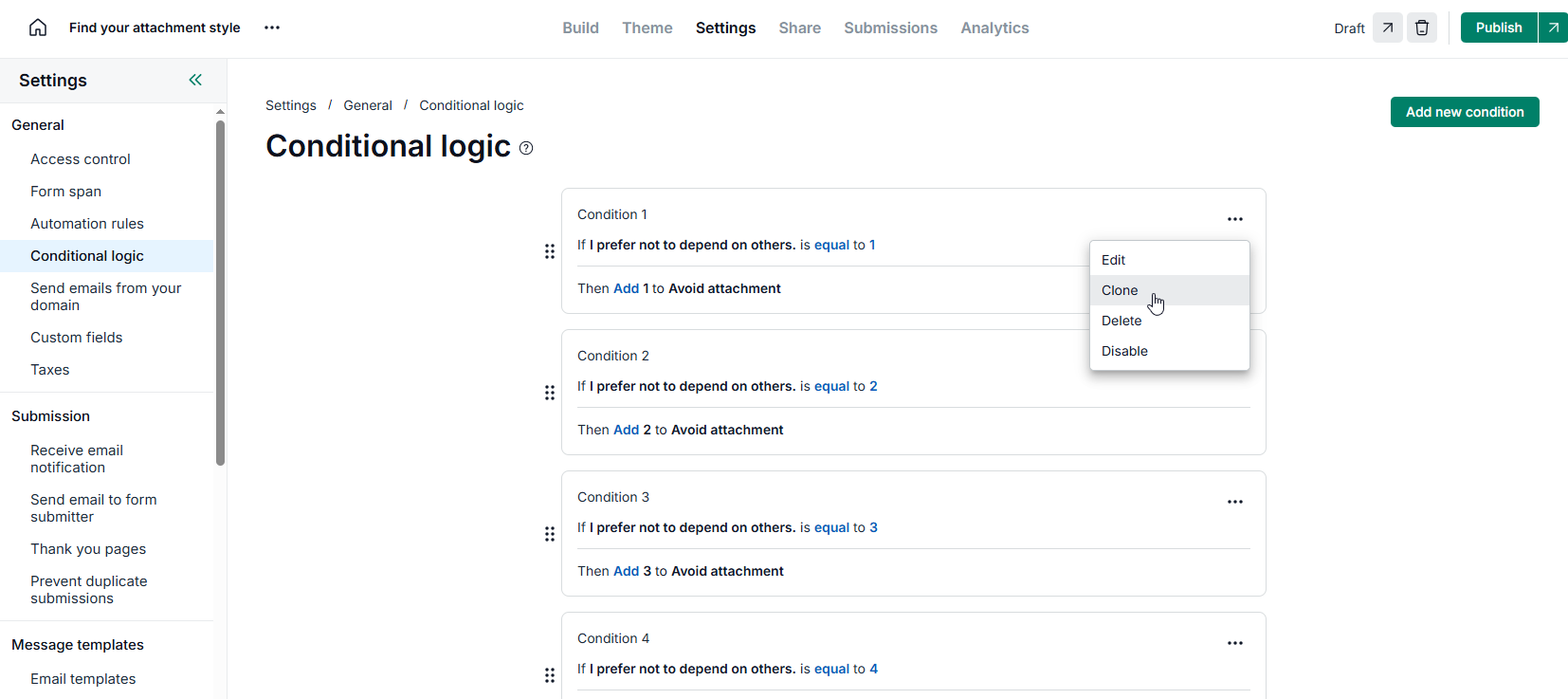Click the help icon next to Conditional logic
Image resolution: width=1568 pixels, height=699 pixels.
(526, 148)
